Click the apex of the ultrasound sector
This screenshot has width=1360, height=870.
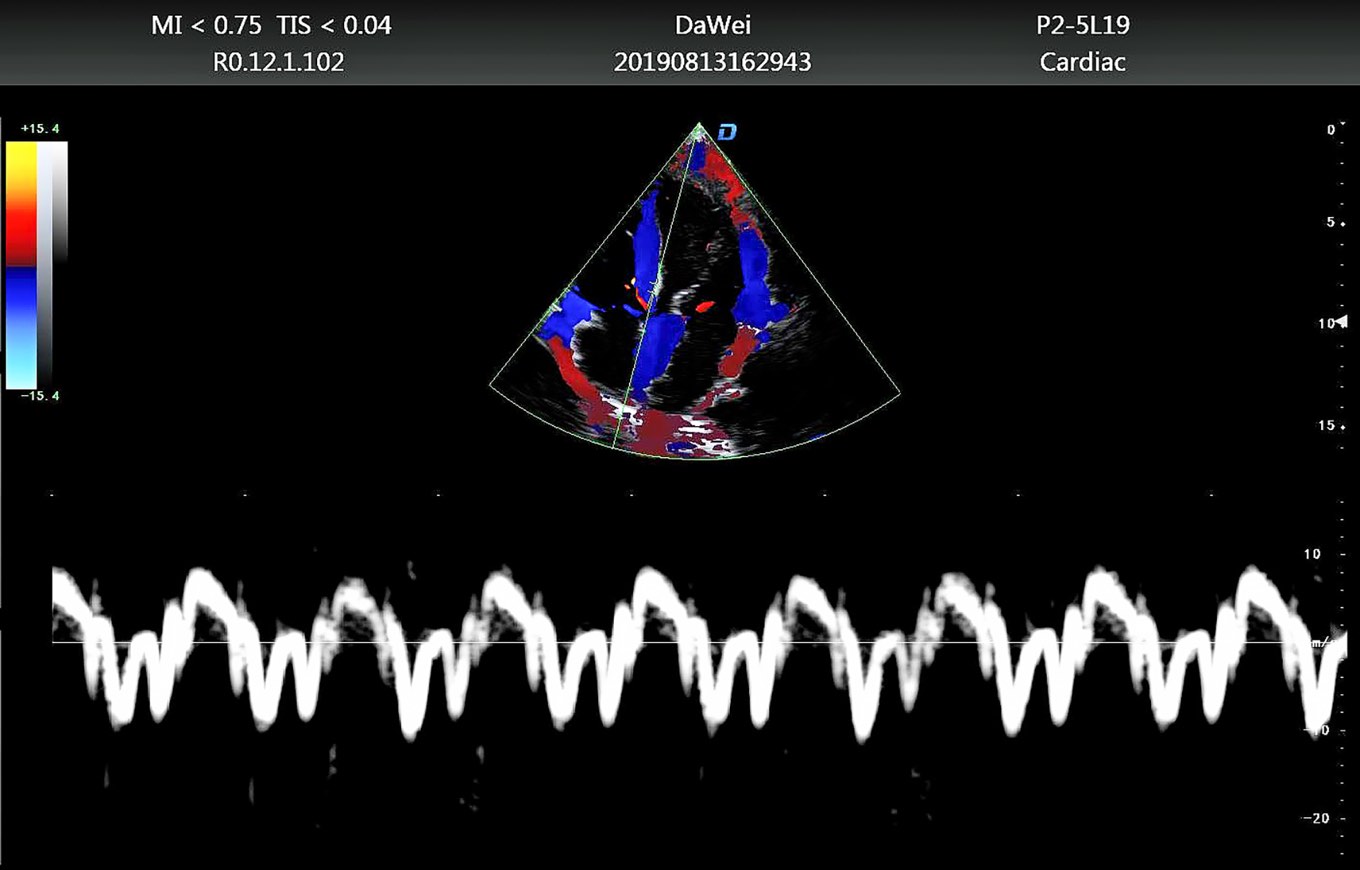[699, 125]
